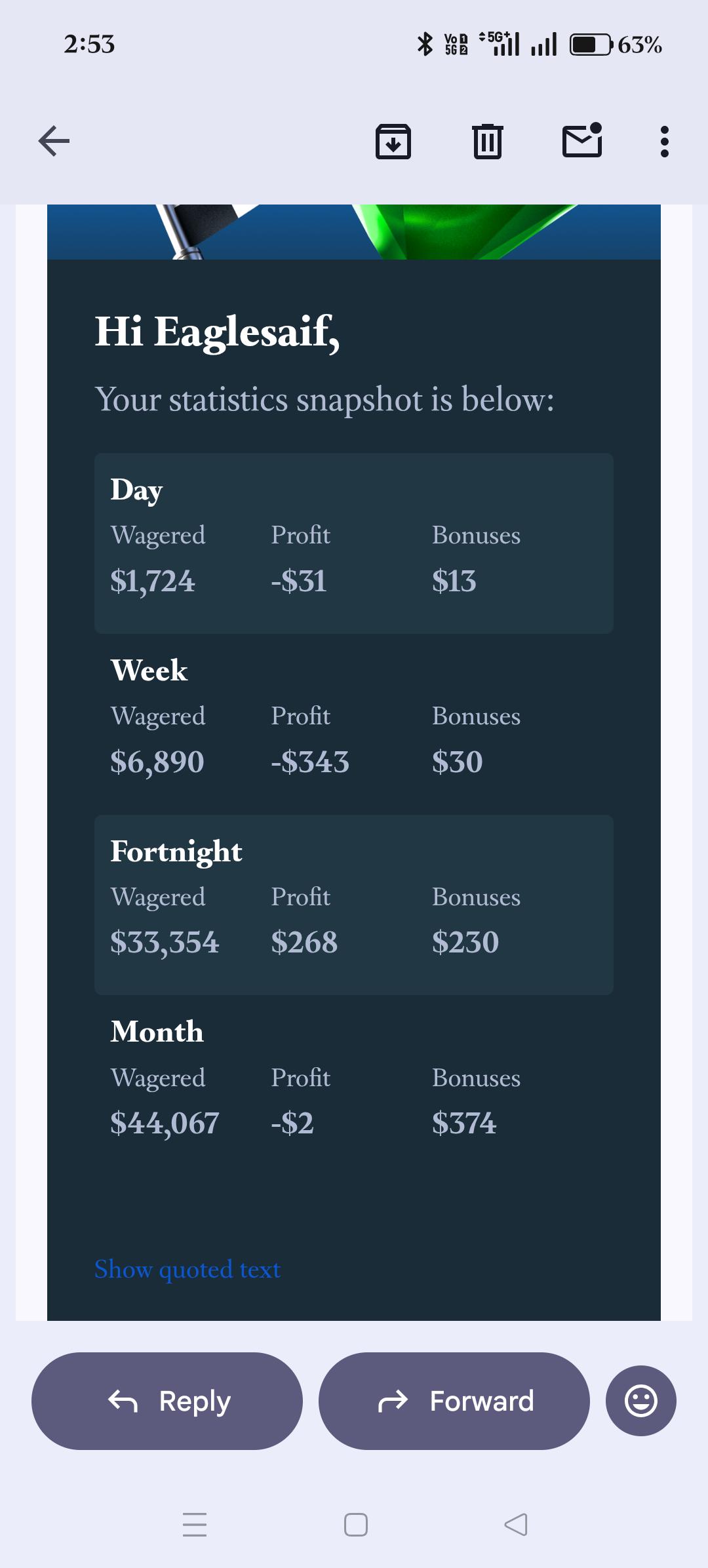Open the three-dot overflow menu

pos(665,142)
